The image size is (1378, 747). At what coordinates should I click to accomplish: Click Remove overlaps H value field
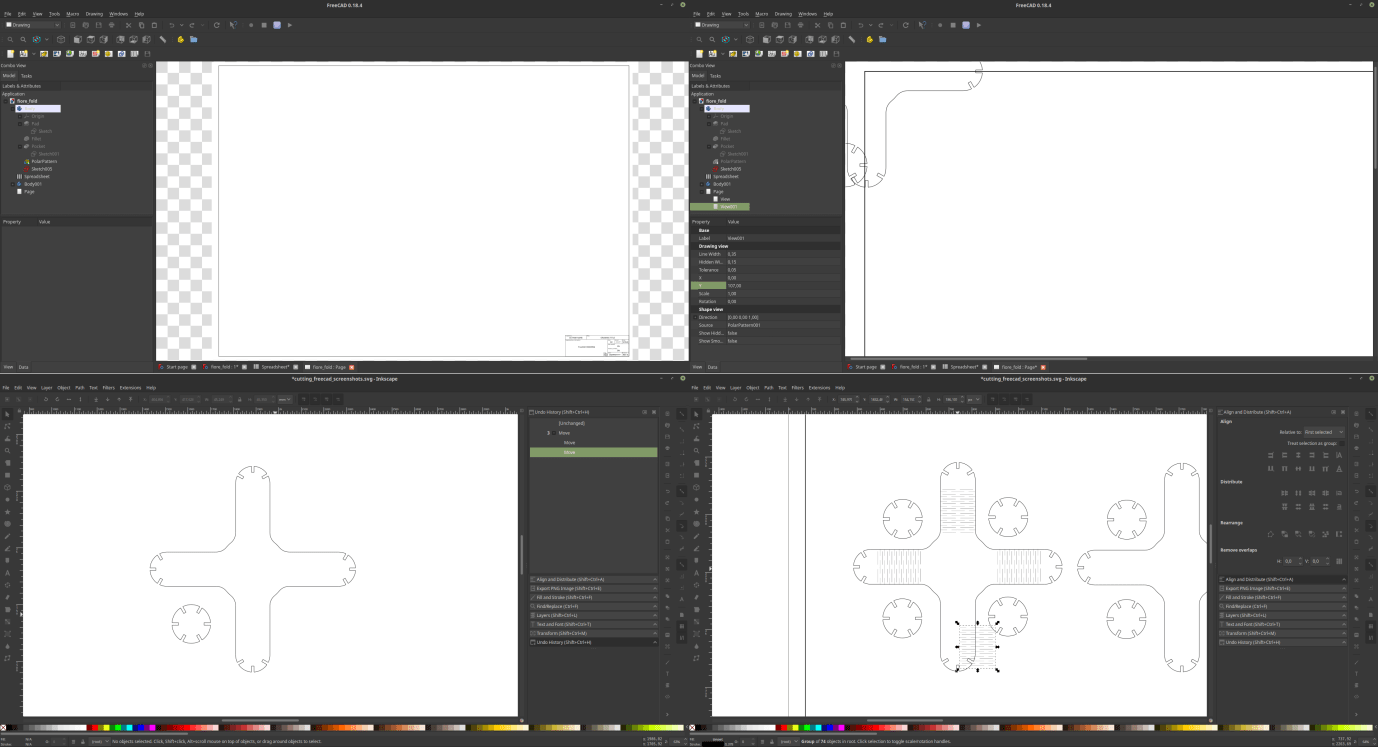(1293, 561)
